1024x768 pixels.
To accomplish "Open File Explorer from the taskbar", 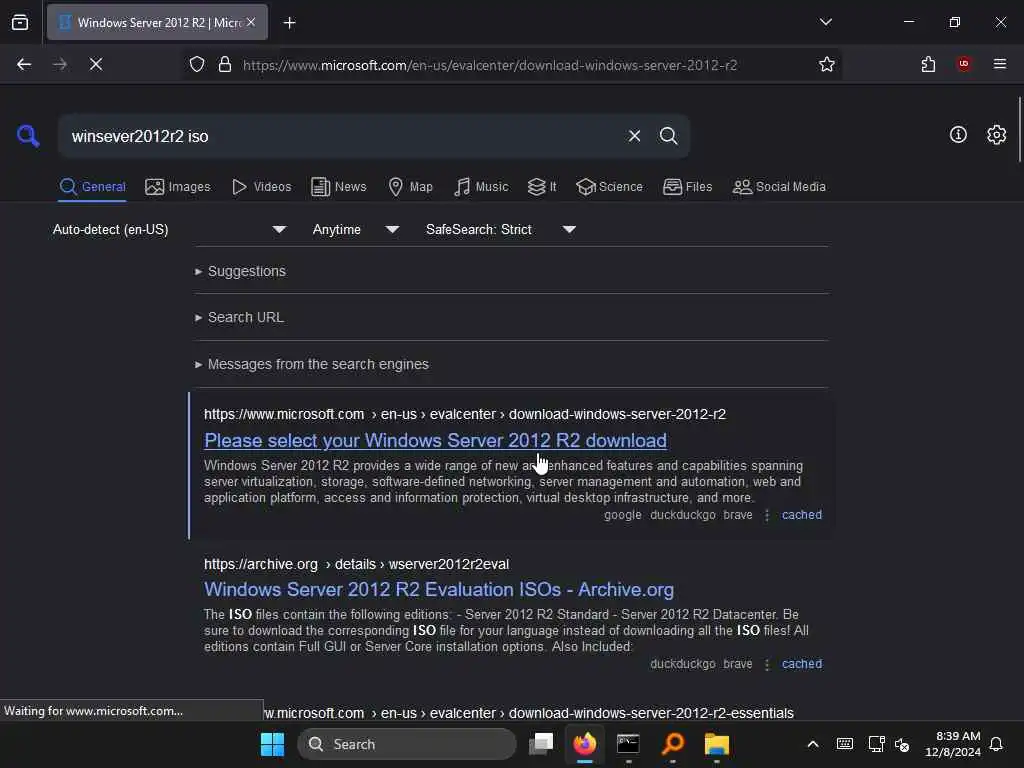I will pos(716,744).
